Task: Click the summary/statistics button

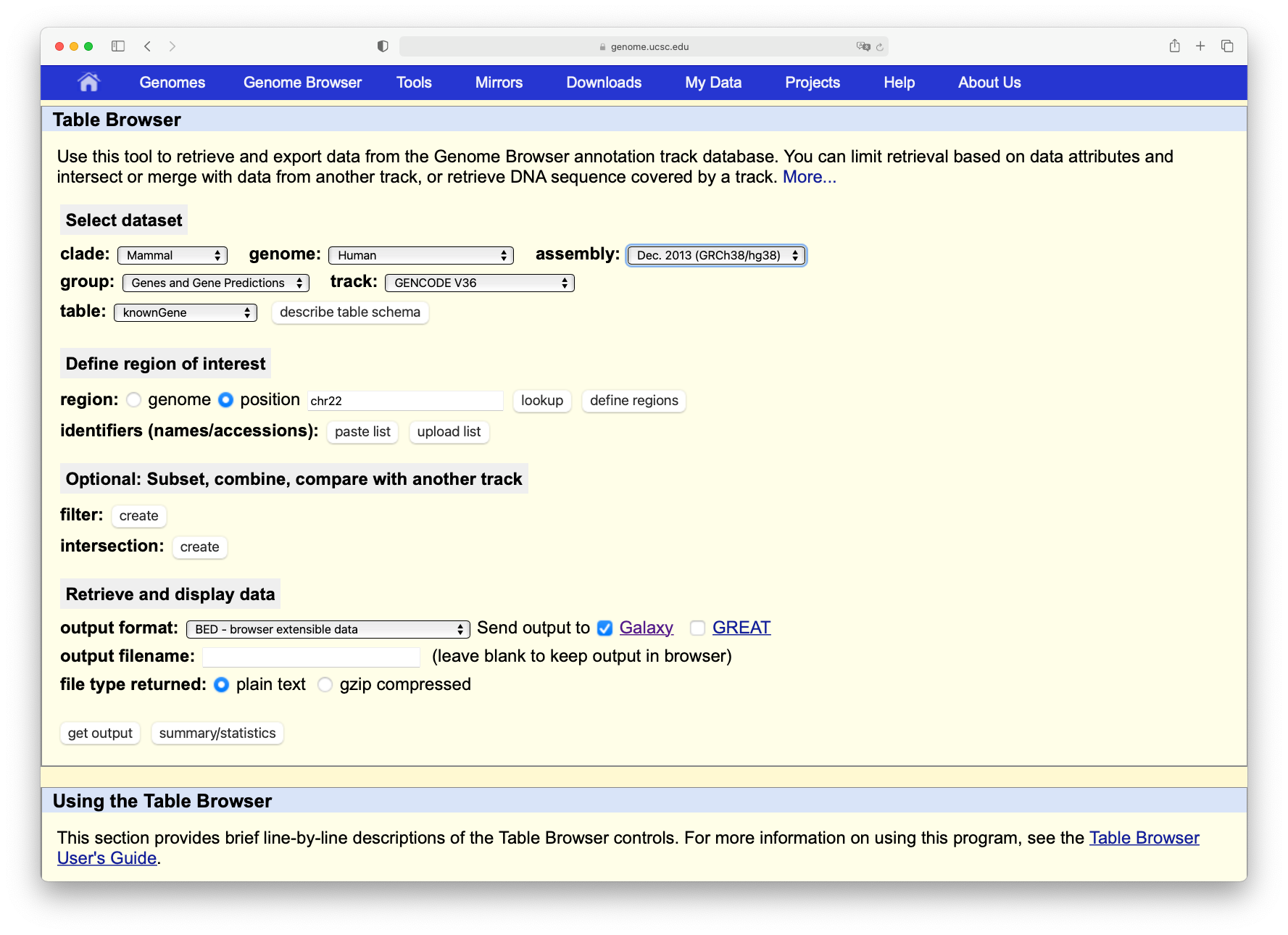Action: click(x=217, y=734)
